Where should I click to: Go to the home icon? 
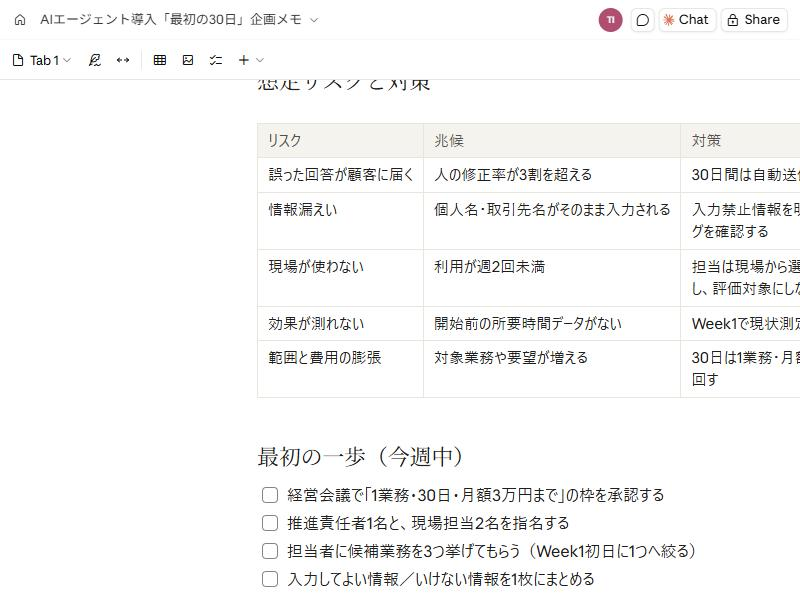[x=20, y=20]
